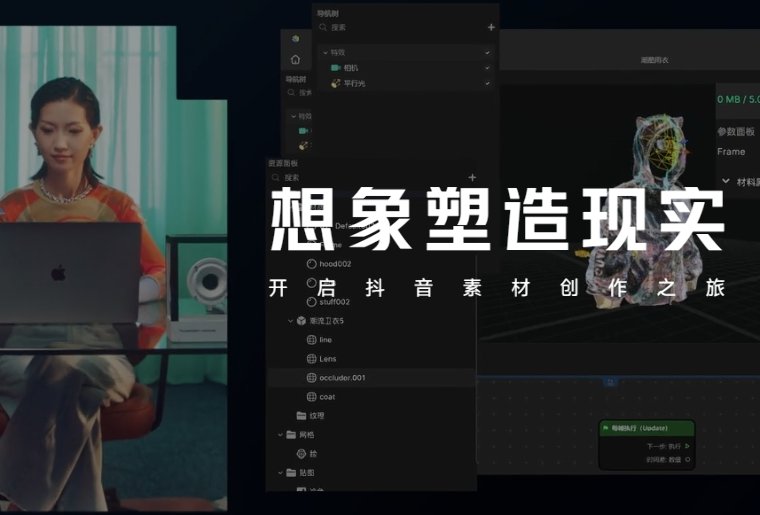Click the 网格 folder icon
Viewport: 760px width, 515px height.
click(x=291, y=435)
